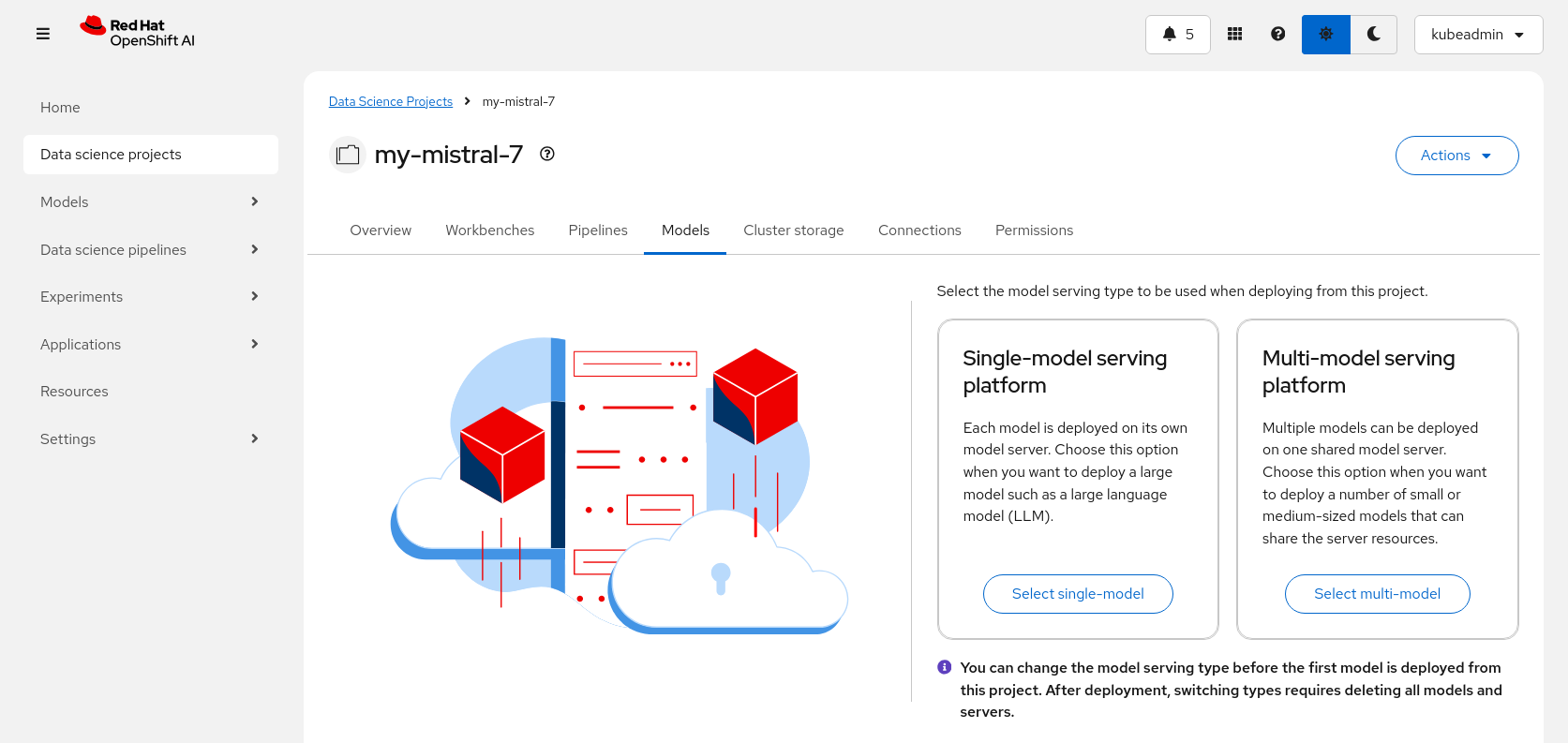Click Multi-model serving platform heading

click(x=1359, y=372)
